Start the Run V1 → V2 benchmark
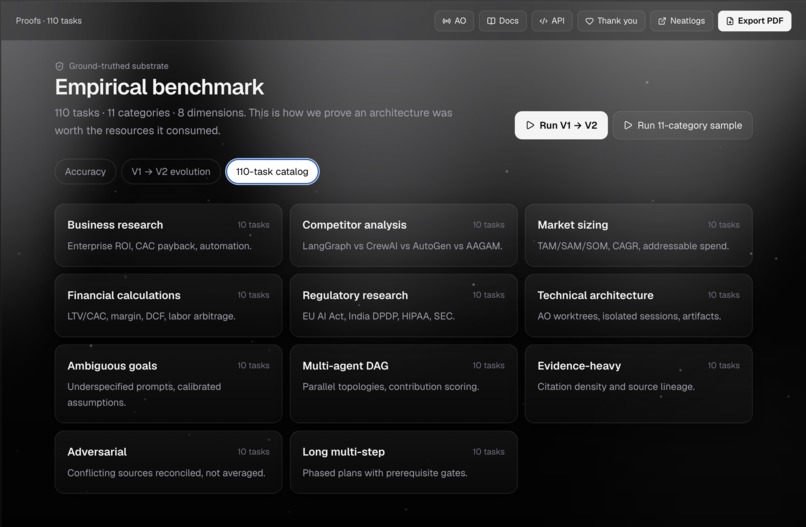The height and width of the screenshot is (527, 806). pyautogui.click(x=561, y=125)
